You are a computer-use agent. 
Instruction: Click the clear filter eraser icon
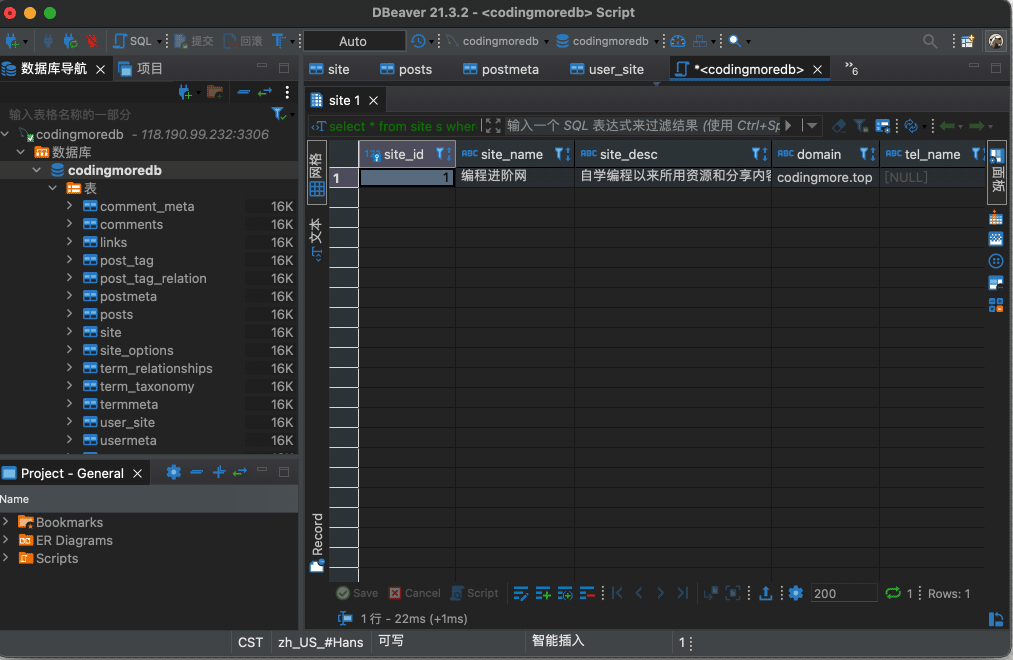click(839, 126)
